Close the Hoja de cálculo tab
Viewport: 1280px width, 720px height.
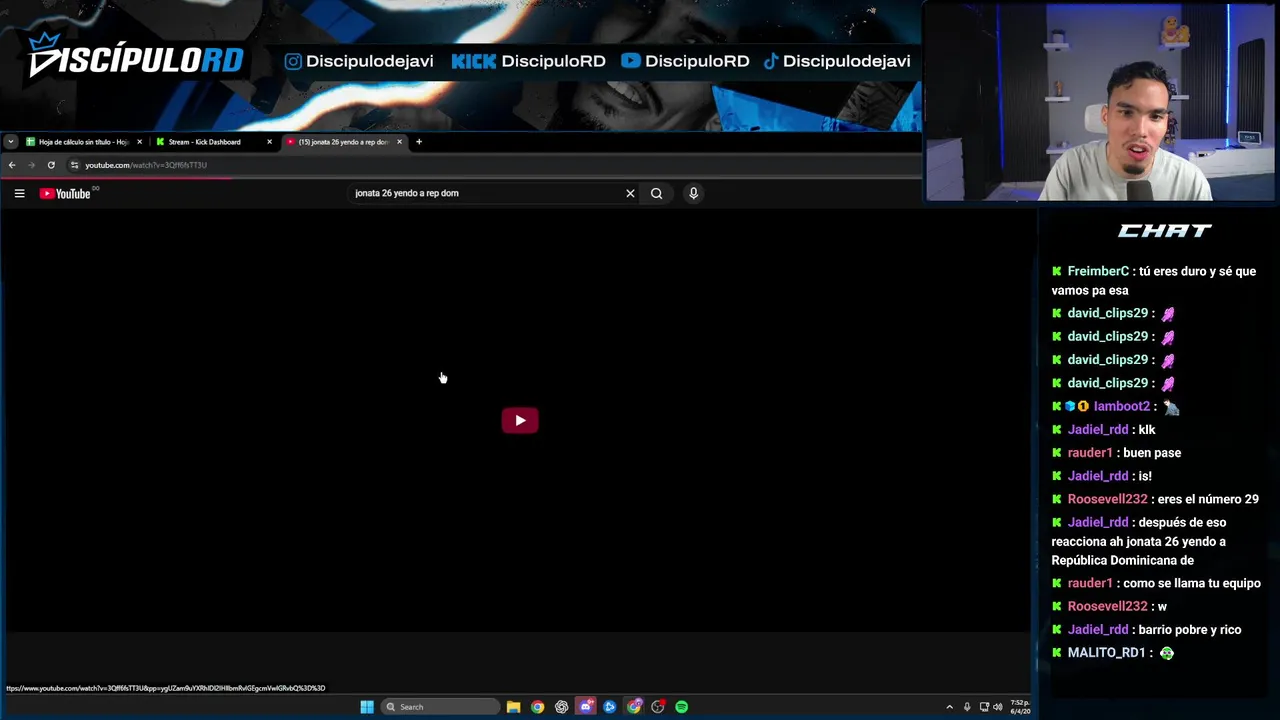(139, 142)
